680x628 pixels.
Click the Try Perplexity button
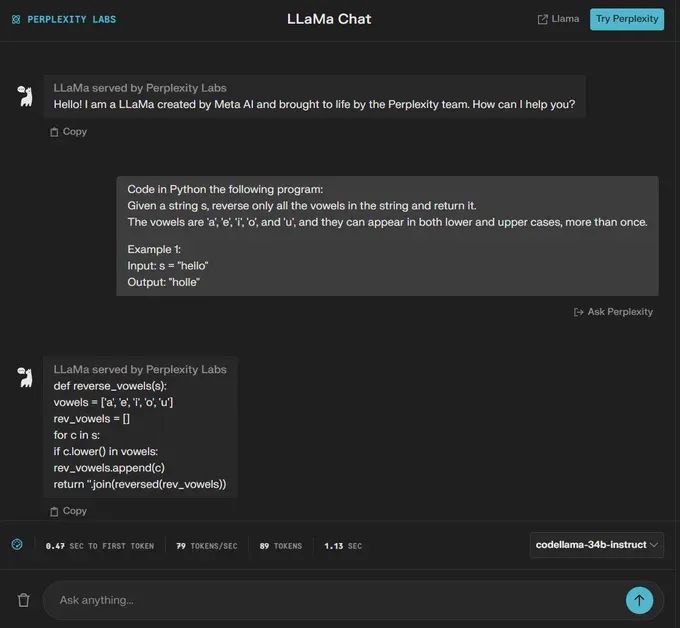627,19
